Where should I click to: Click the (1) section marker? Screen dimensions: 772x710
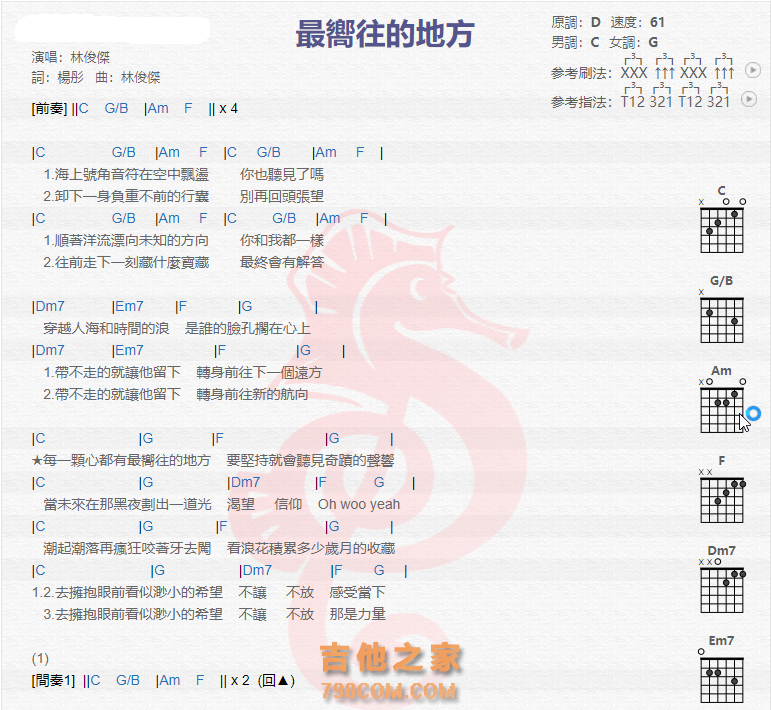point(40,658)
